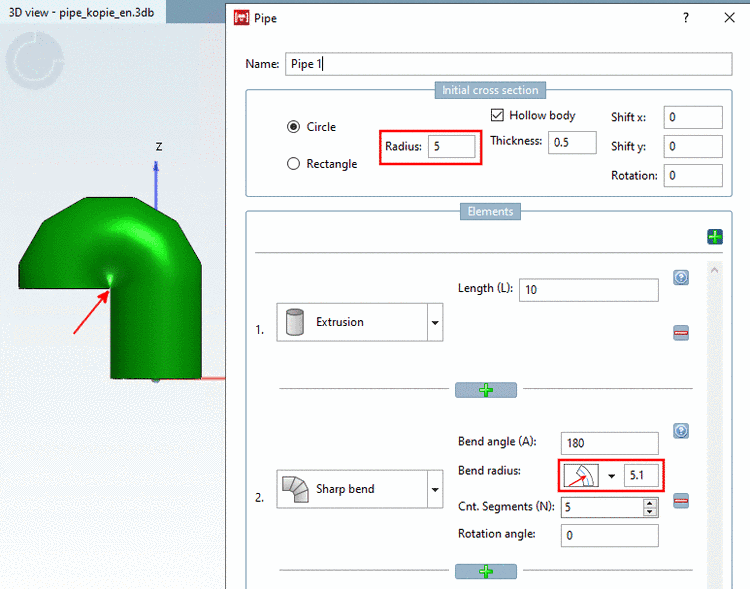Open help info for the Extrusion element
750x589 pixels.
click(x=681, y=278)
